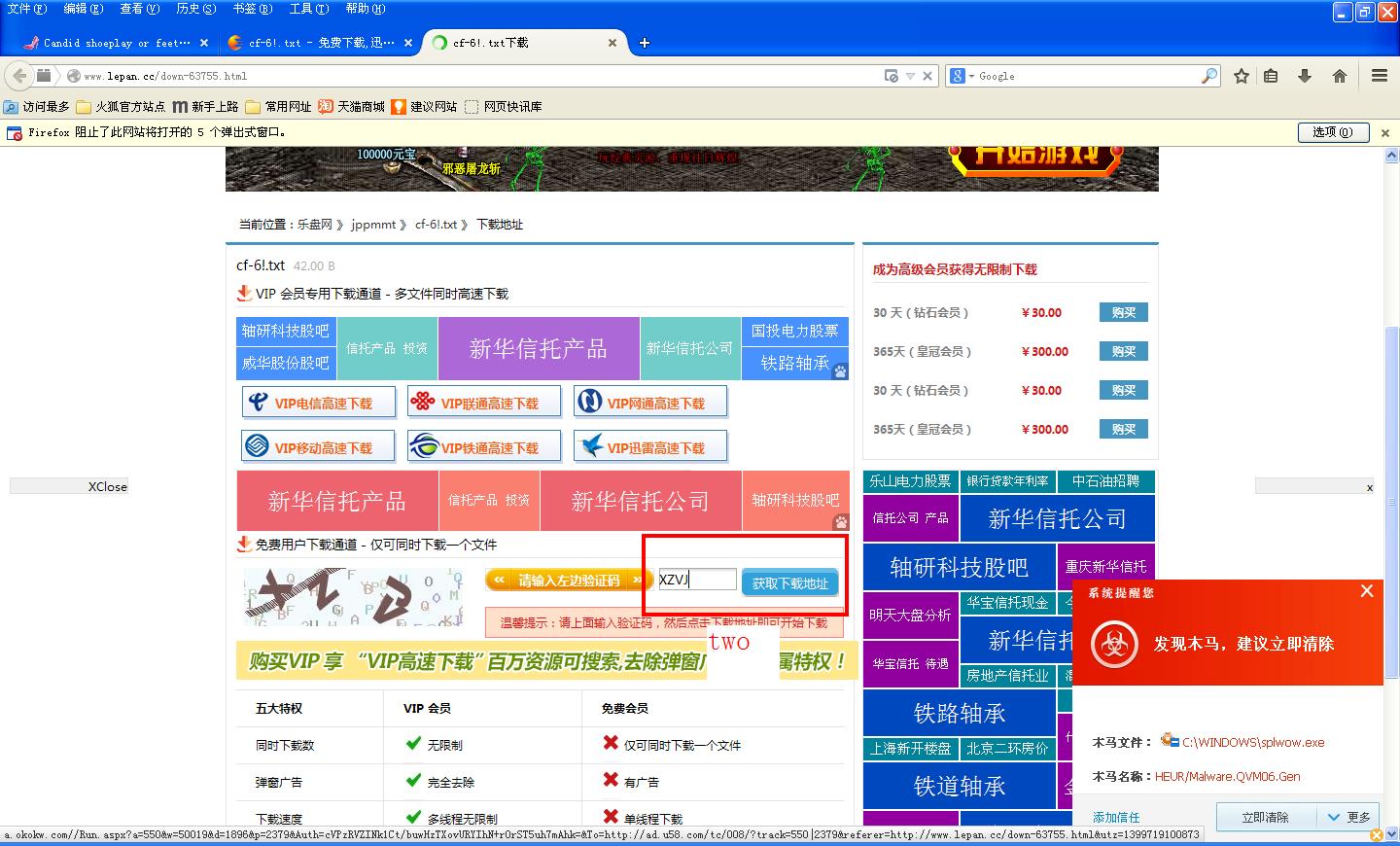1400x846 pixels.
Task: Click 立即清除 in the malware popup
Action: click(x=1265, y=817)
